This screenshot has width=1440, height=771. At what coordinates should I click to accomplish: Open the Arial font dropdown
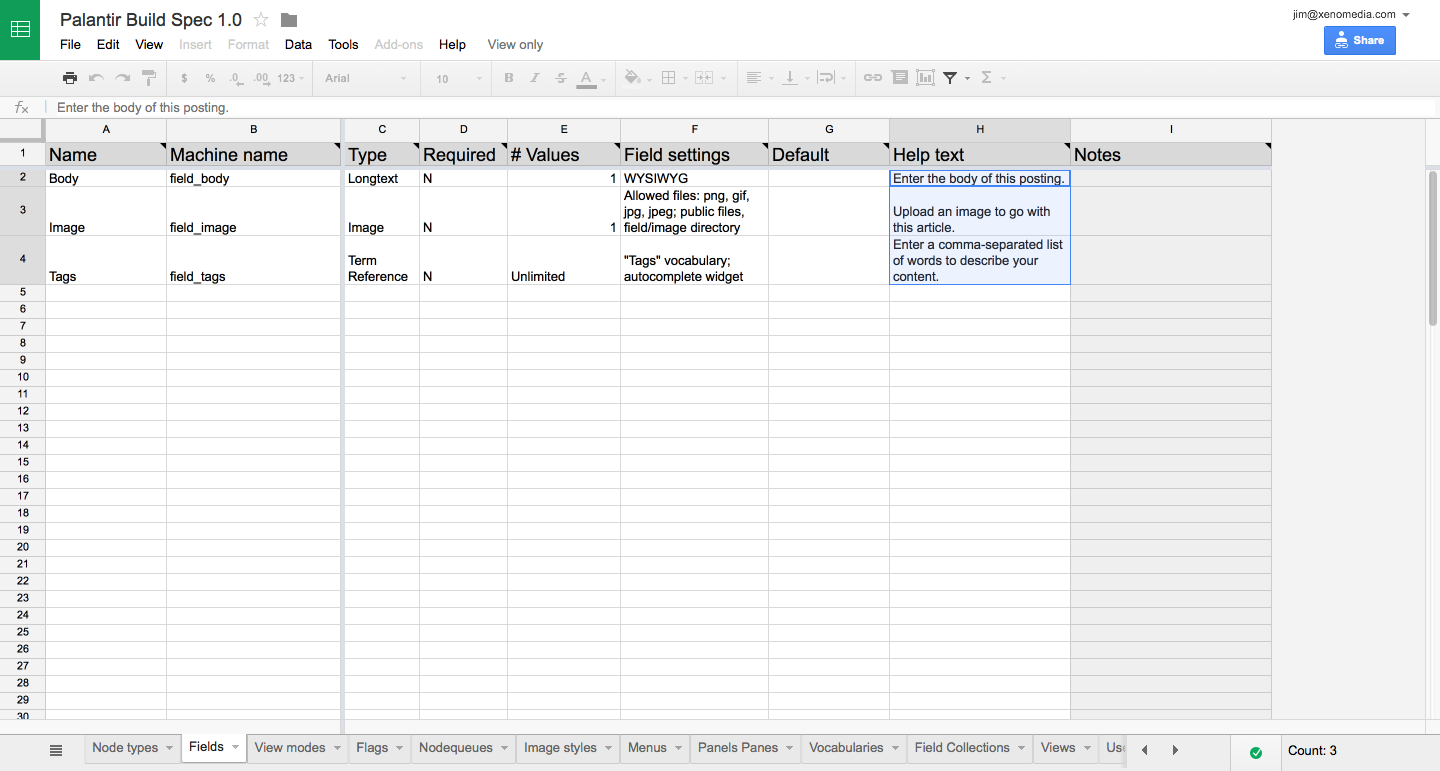366,78
